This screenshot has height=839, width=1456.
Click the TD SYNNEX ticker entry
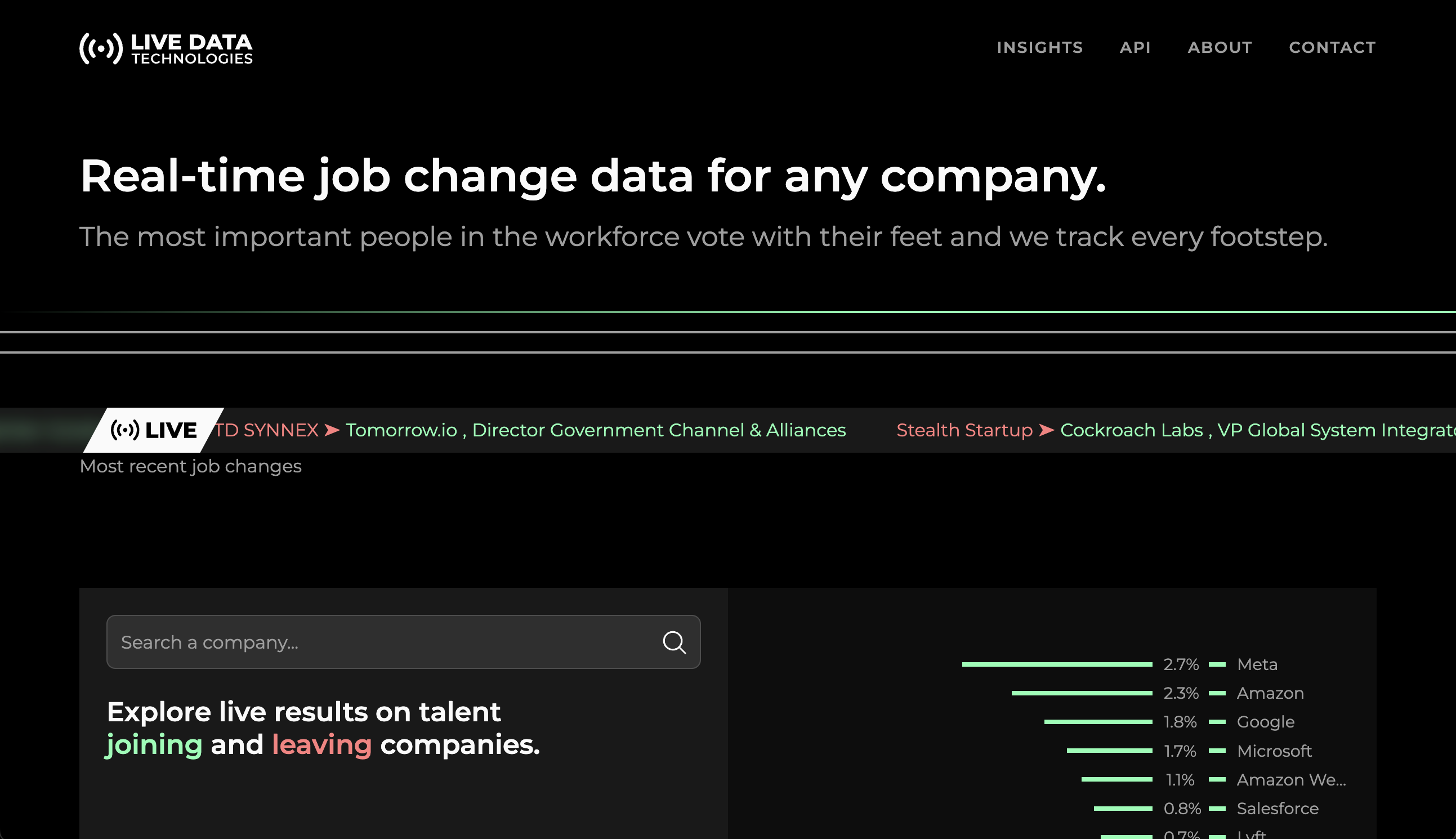pos(267,430)
